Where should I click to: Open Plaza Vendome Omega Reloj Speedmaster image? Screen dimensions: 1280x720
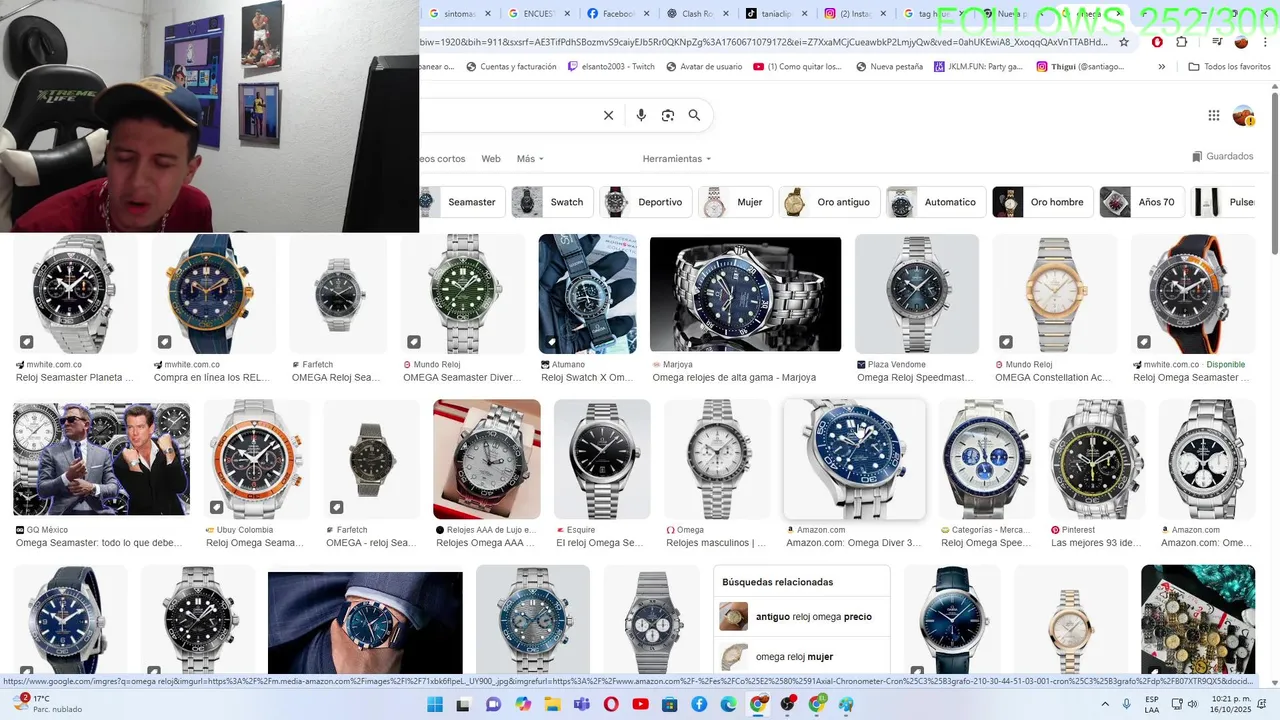[x=916, y=295]
